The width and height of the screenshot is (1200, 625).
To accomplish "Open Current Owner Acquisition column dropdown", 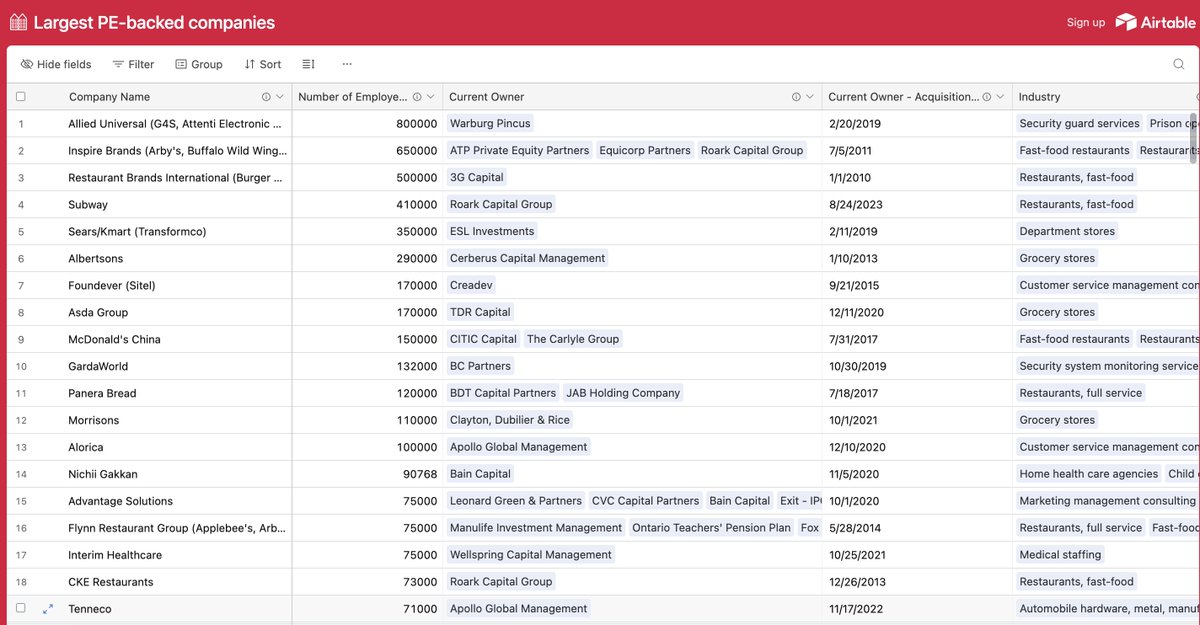I will 1000,97.
